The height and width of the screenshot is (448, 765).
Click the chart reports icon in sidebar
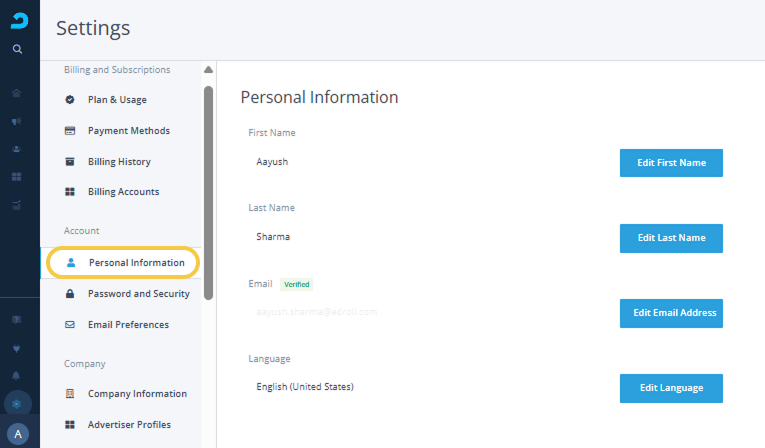tap(17, 205)
